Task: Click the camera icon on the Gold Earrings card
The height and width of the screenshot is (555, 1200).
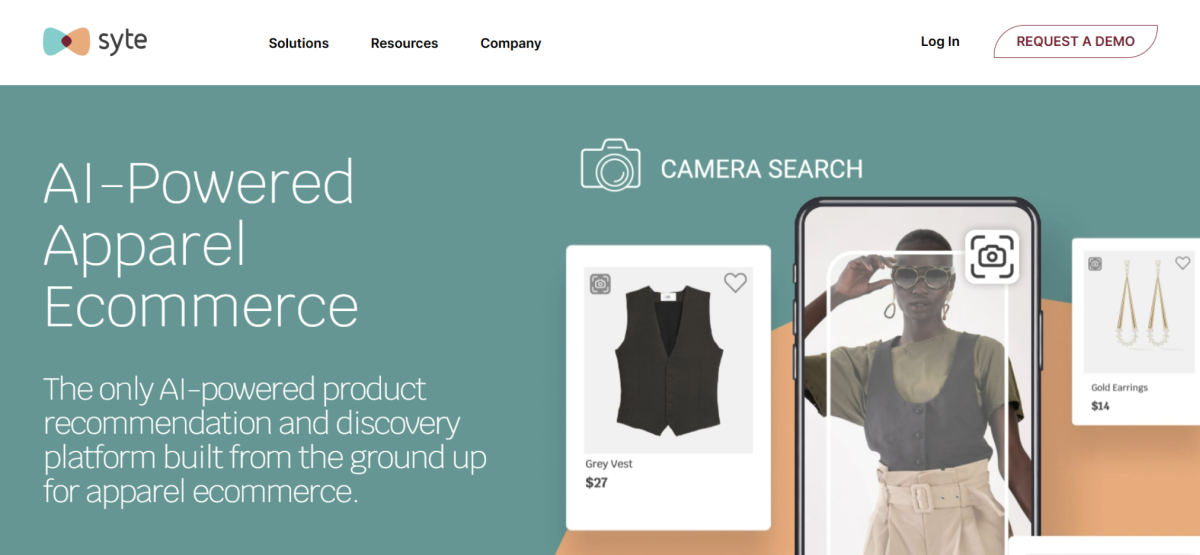Action: pos(1095,264)
